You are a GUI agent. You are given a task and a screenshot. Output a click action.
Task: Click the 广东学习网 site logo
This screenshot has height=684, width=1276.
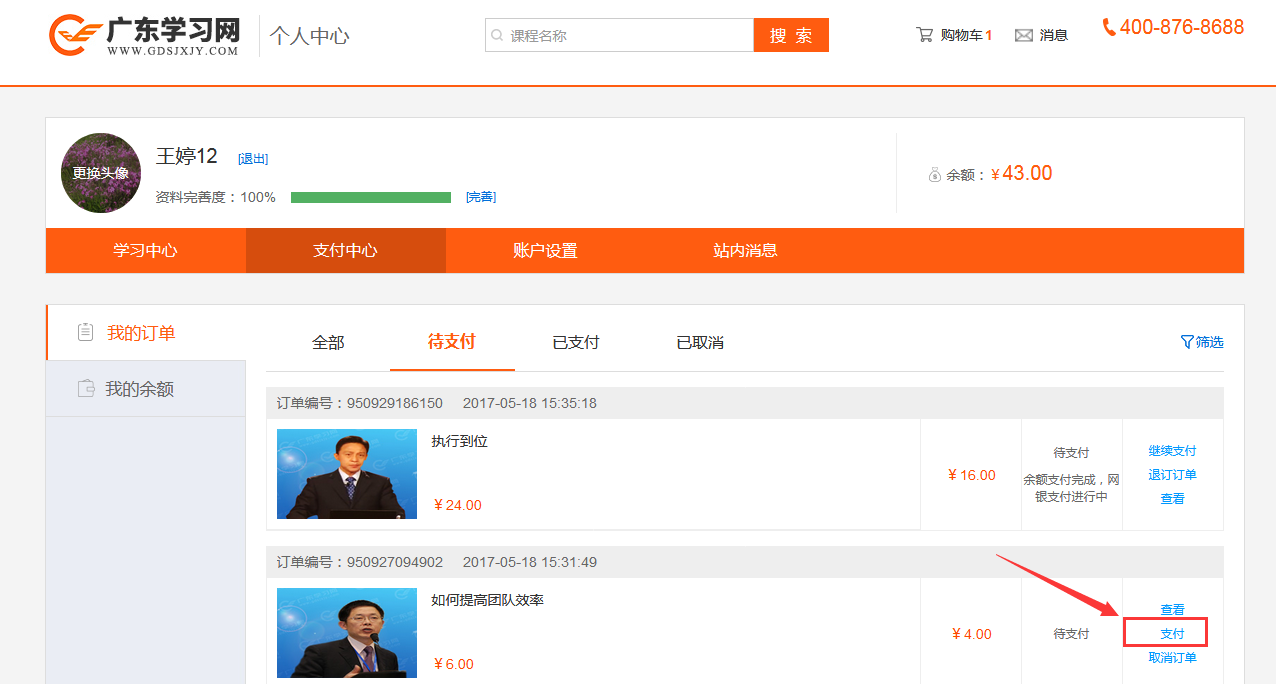(145, 35)
